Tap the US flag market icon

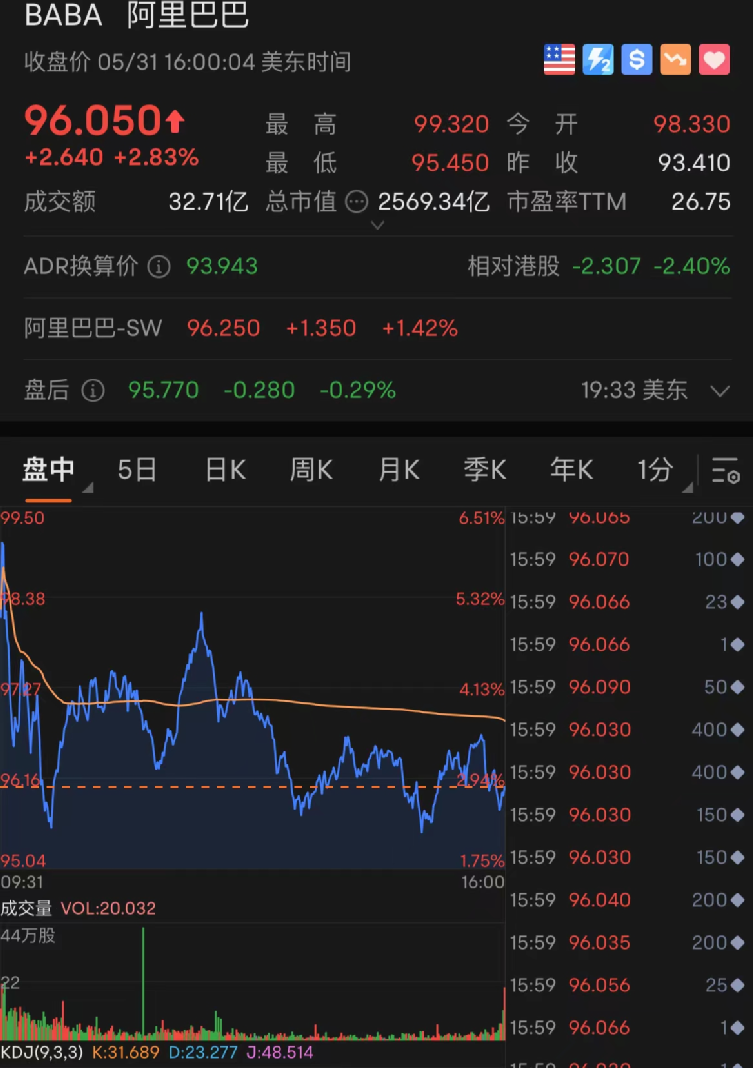(559, 60)
